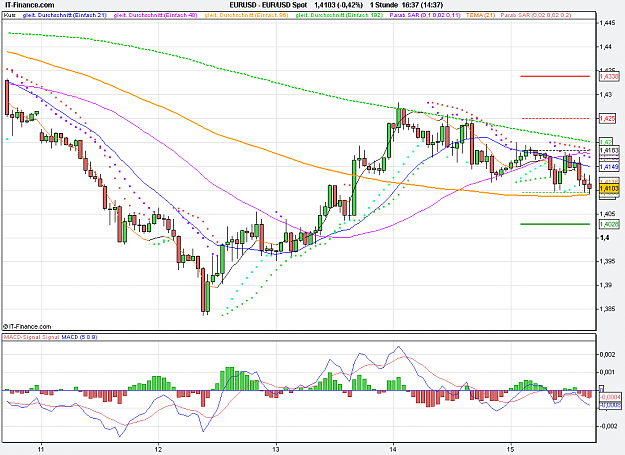Click the dashed red horizontal line

tap(555, 118)
